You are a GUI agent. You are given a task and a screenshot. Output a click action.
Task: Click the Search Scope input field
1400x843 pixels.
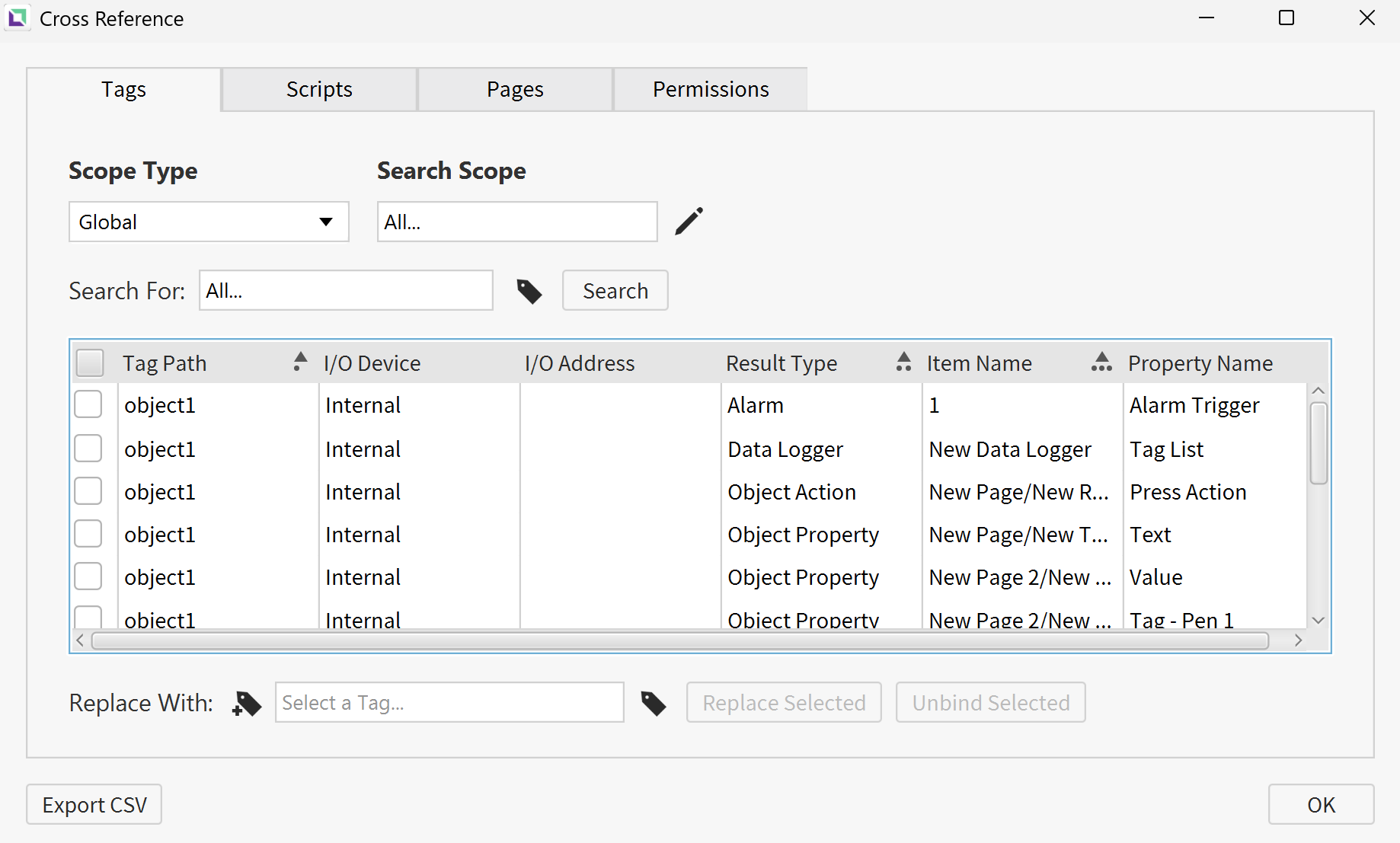pyautogui.click(x=517, y=222)
